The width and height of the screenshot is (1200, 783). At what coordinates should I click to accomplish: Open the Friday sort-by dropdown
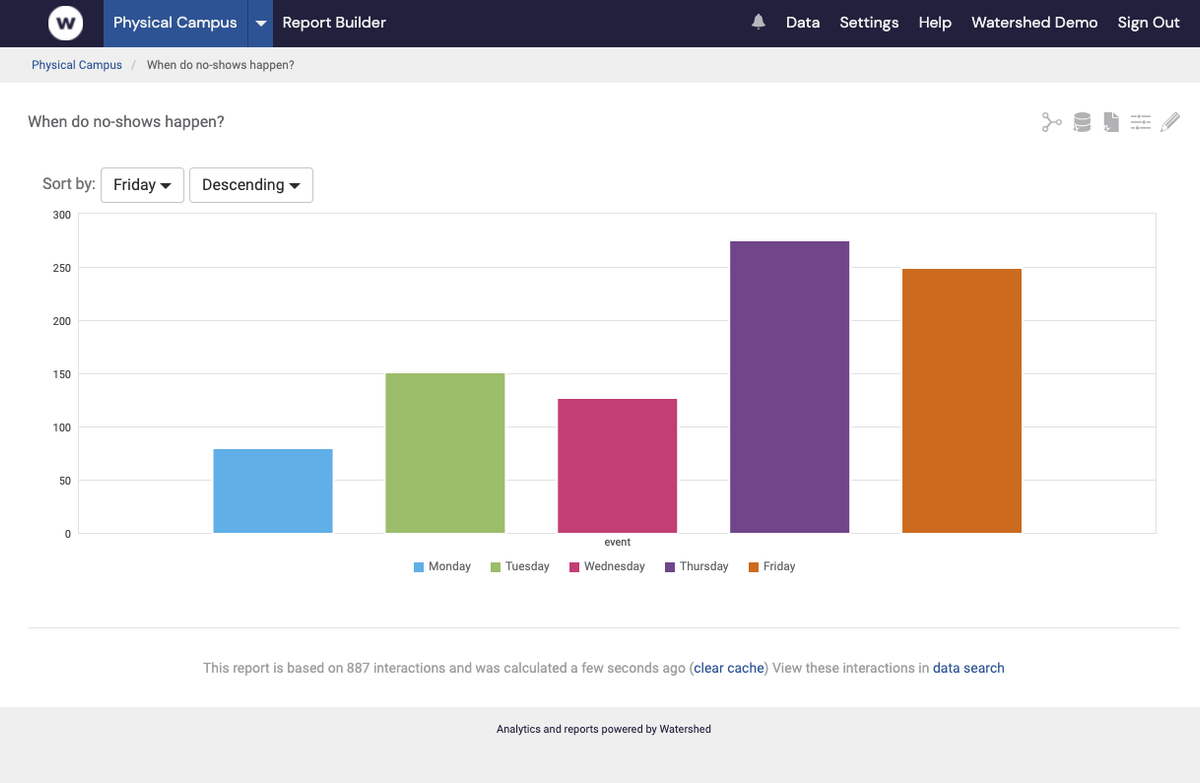[141, 184]
